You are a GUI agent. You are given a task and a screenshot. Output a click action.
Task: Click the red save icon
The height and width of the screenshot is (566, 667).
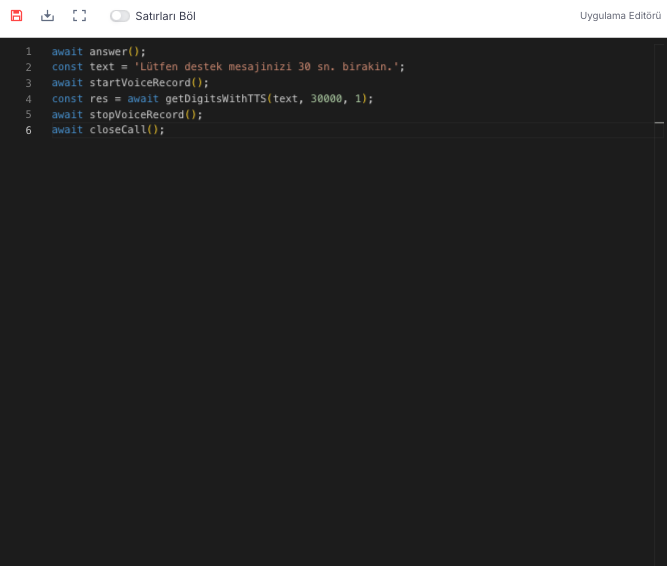pos(17,16)
